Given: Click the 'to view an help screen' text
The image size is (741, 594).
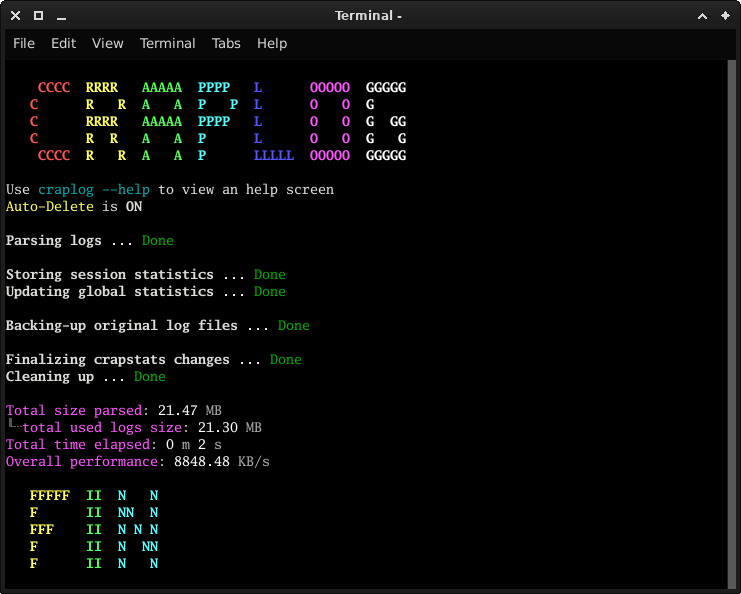Looking at the screenshot, I should point(246,189).
